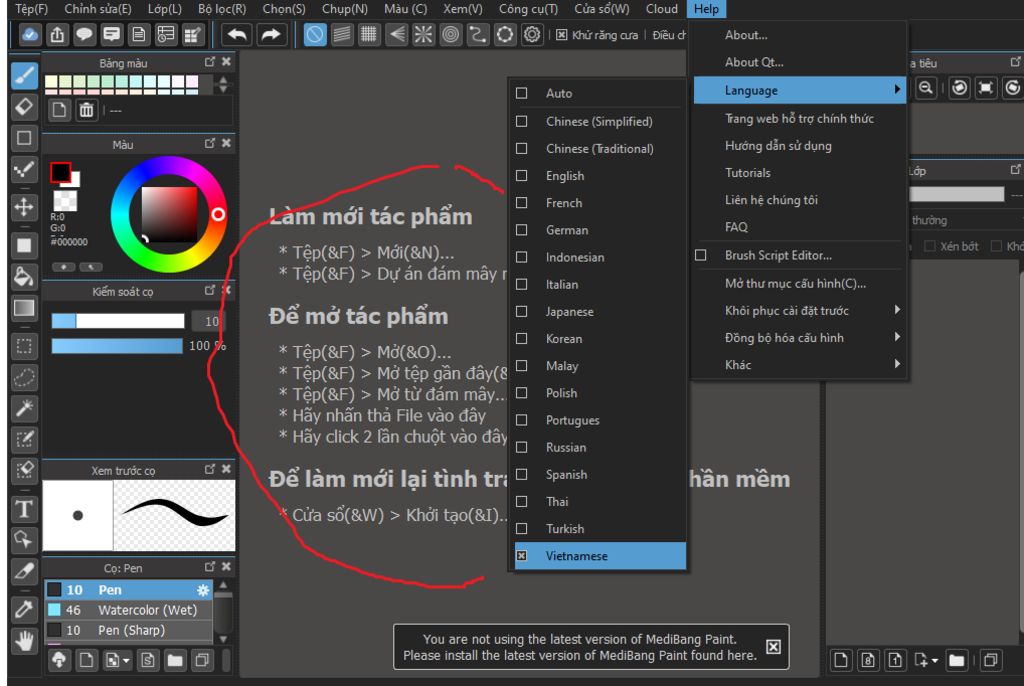Select the Hand pan tool
The image size is (1024, 686).
pos(24,641)
